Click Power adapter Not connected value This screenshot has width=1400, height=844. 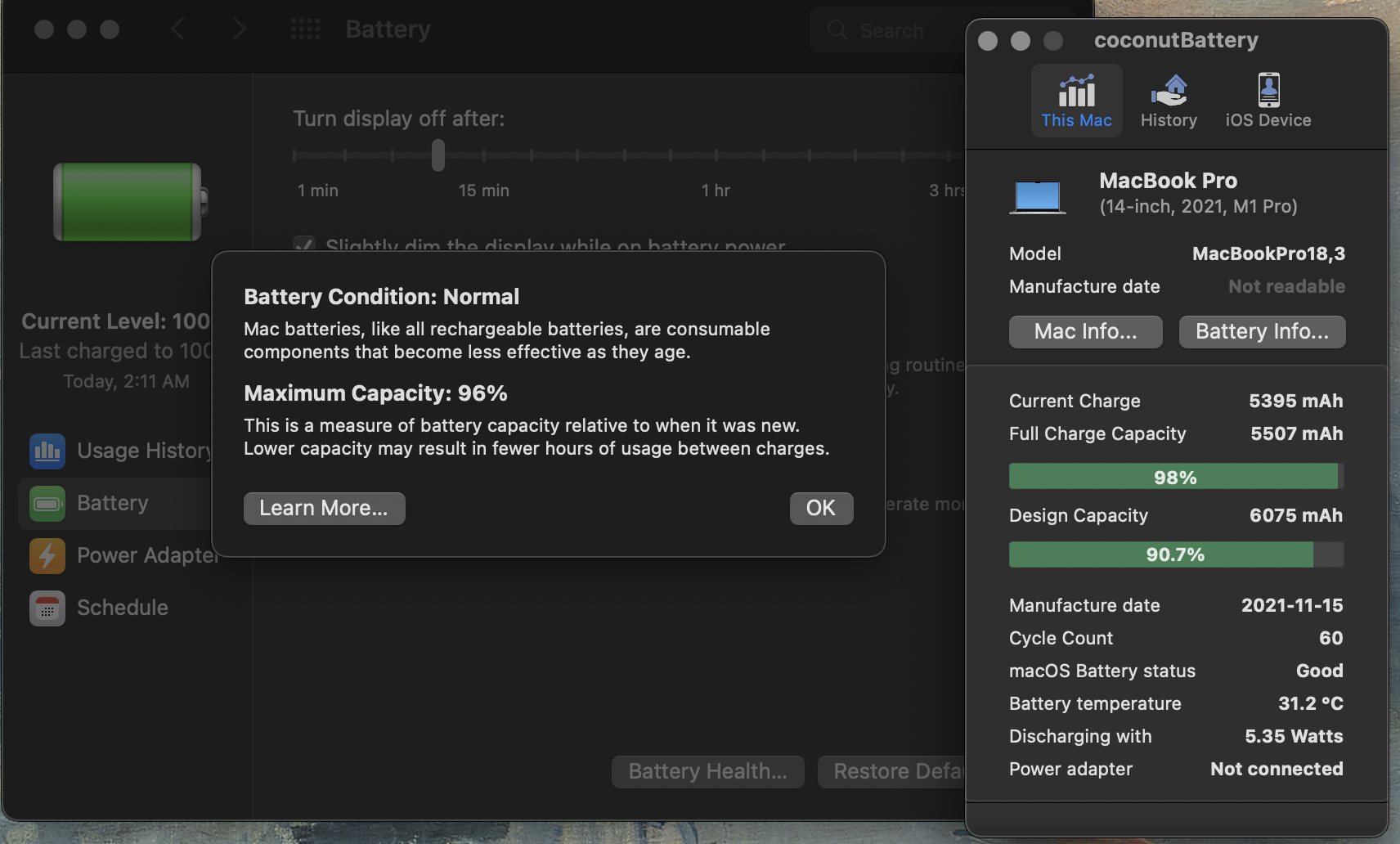pos(1277,769)
